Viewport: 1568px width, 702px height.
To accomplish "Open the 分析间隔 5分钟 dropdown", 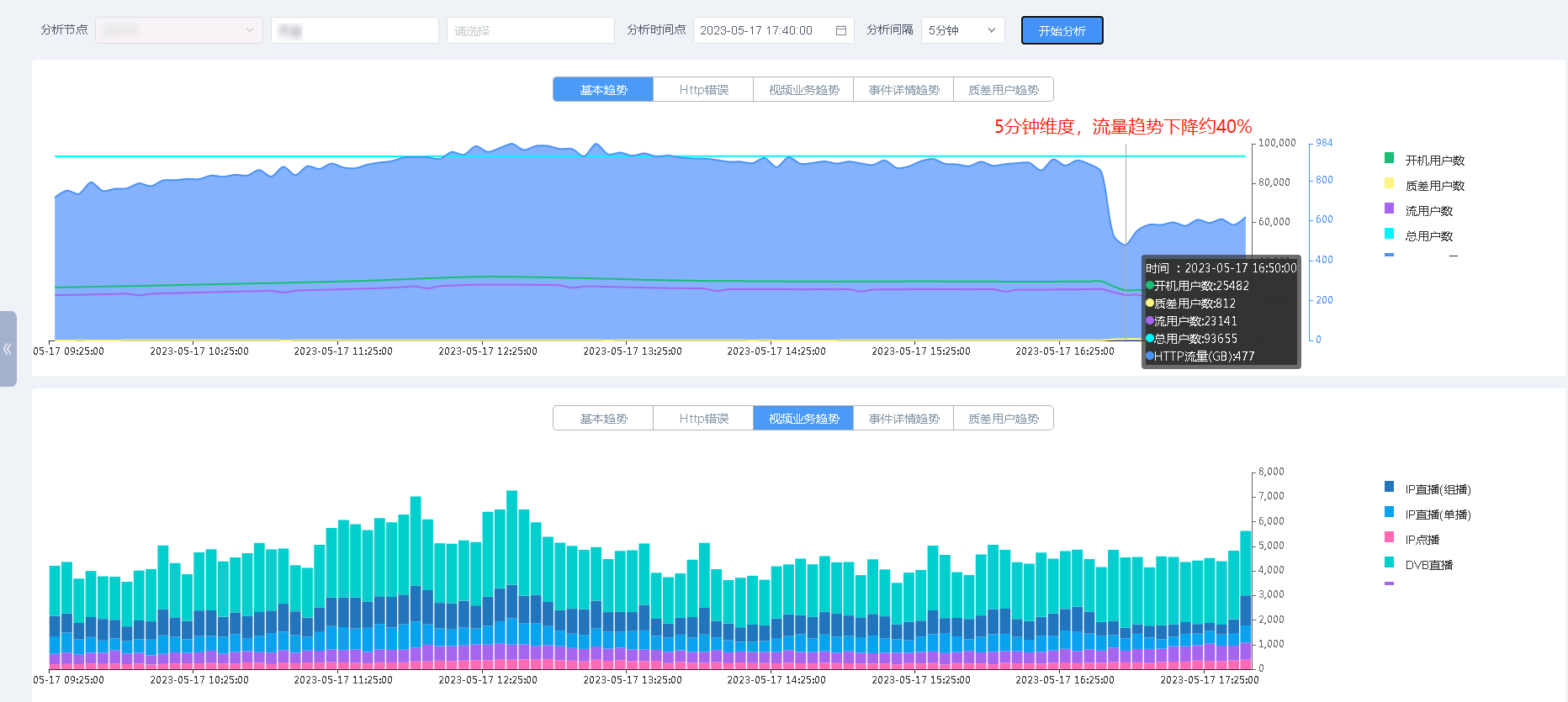I will click(962, 30).
